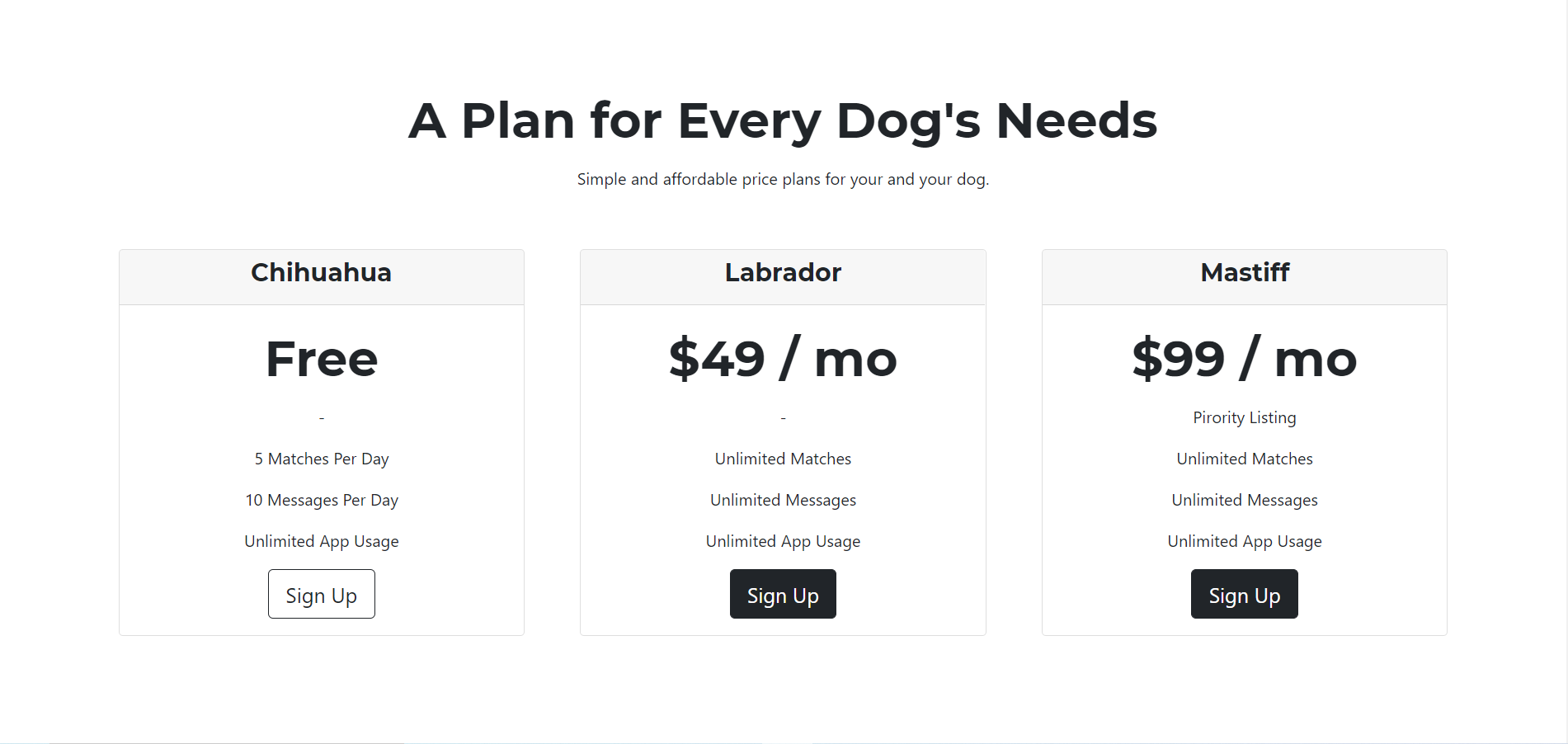
Task: Click Unlimited Matches in Labrador card
Action: 782,459
